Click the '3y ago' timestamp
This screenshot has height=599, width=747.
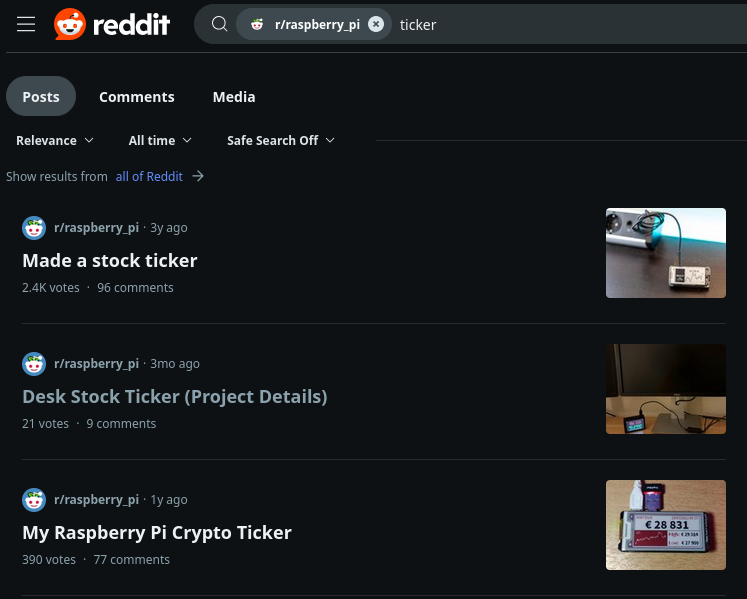click(x=169, y=228)
